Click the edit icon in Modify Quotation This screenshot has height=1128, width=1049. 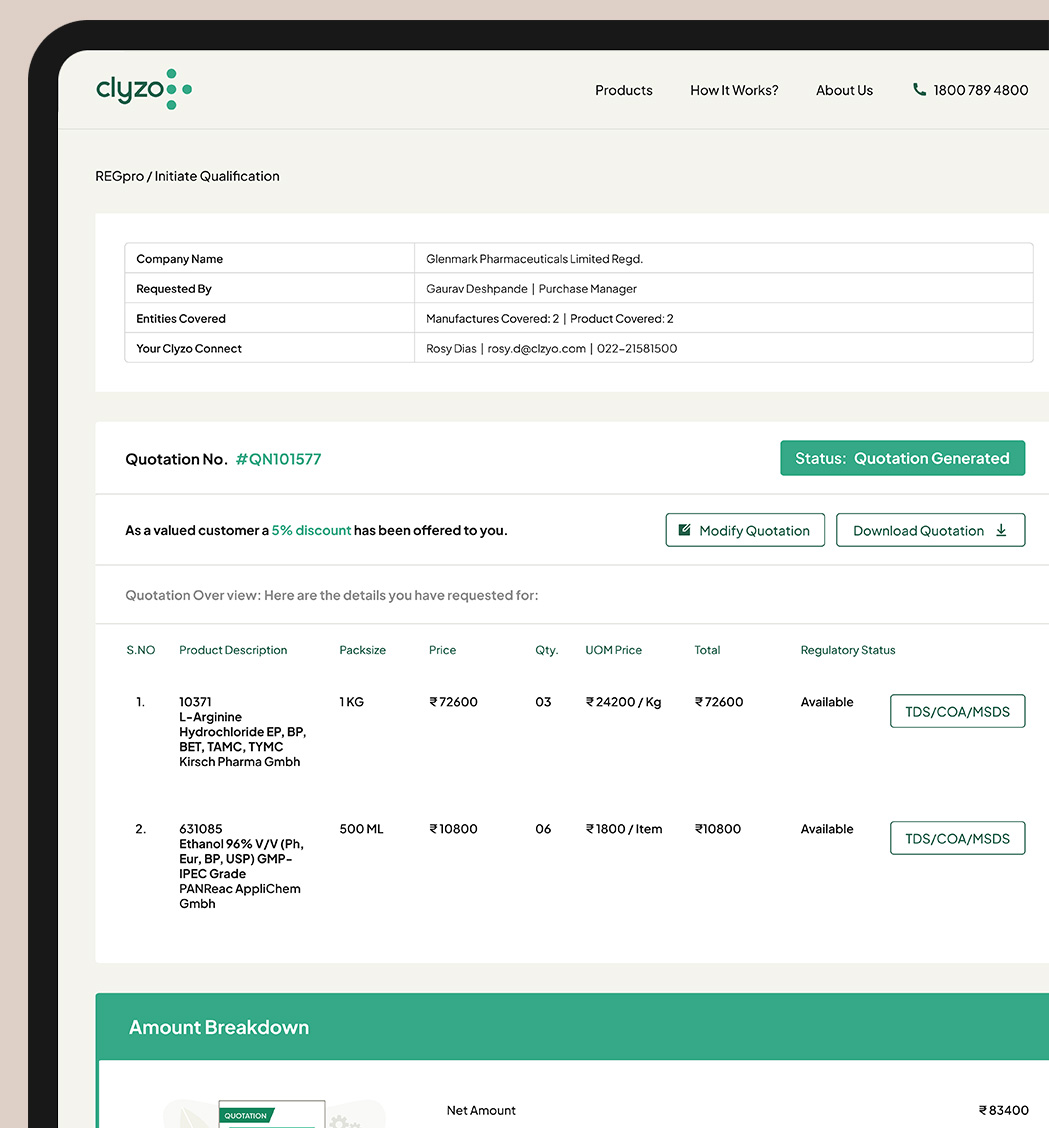684,530
